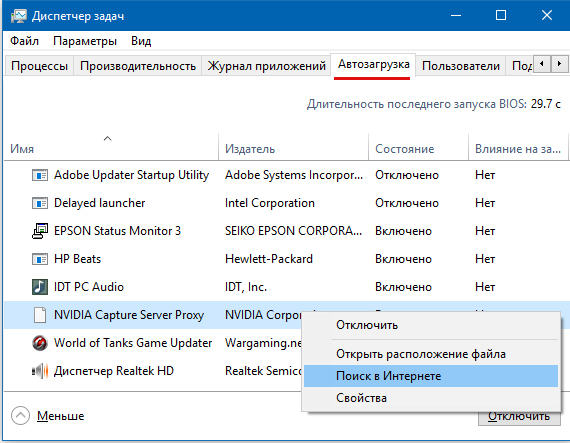Click Включено status of EPSON Status Monitor

404,231
